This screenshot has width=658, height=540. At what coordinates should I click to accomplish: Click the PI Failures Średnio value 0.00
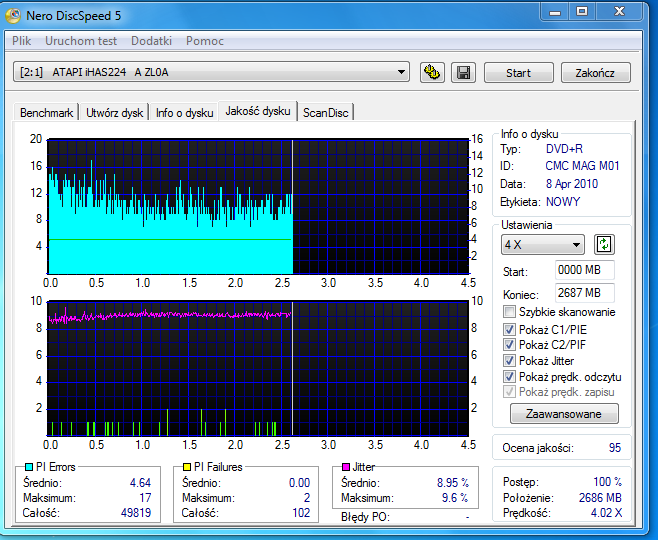[299, 483]
